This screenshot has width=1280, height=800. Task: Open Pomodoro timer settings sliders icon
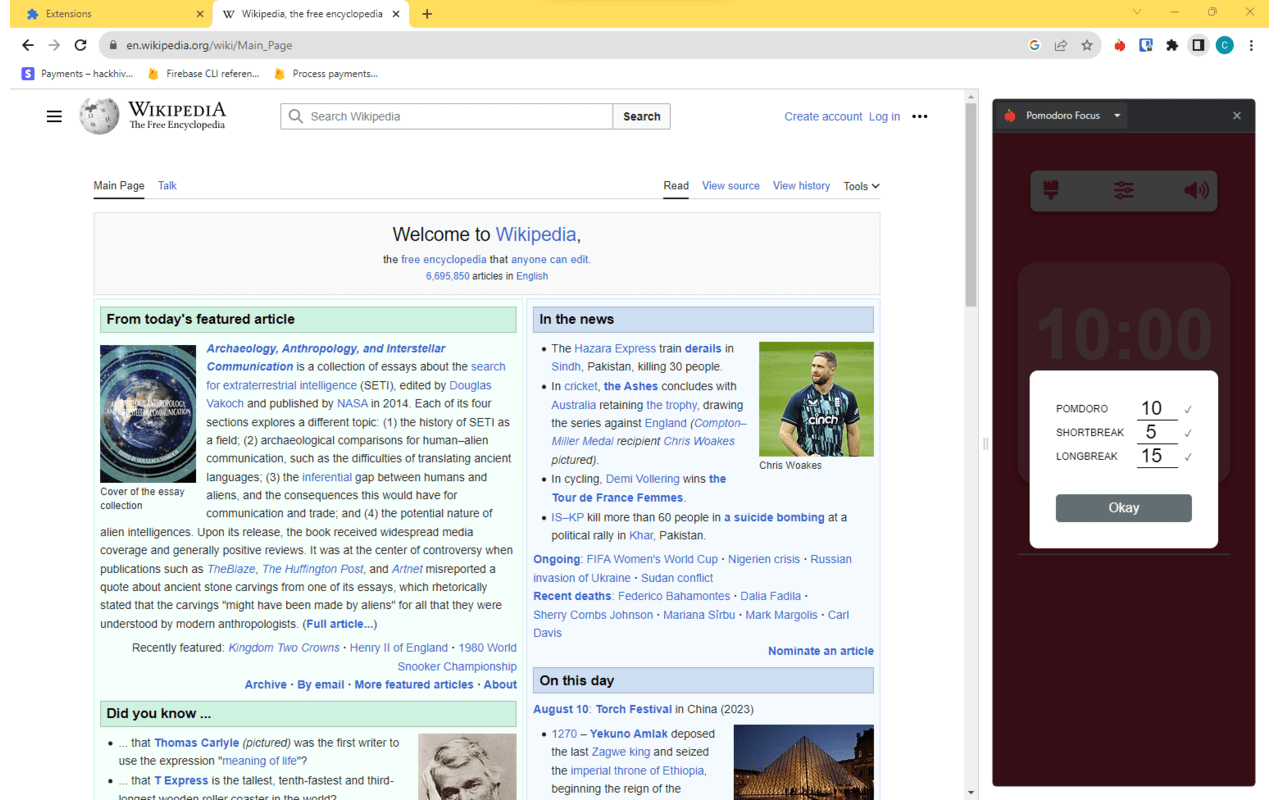(x=1124, y=190)
